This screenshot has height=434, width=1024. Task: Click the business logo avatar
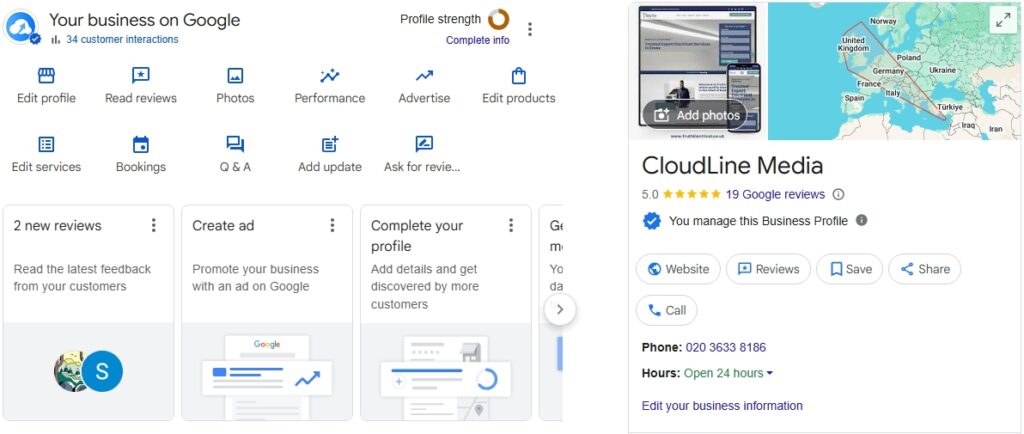coord(22,27)
